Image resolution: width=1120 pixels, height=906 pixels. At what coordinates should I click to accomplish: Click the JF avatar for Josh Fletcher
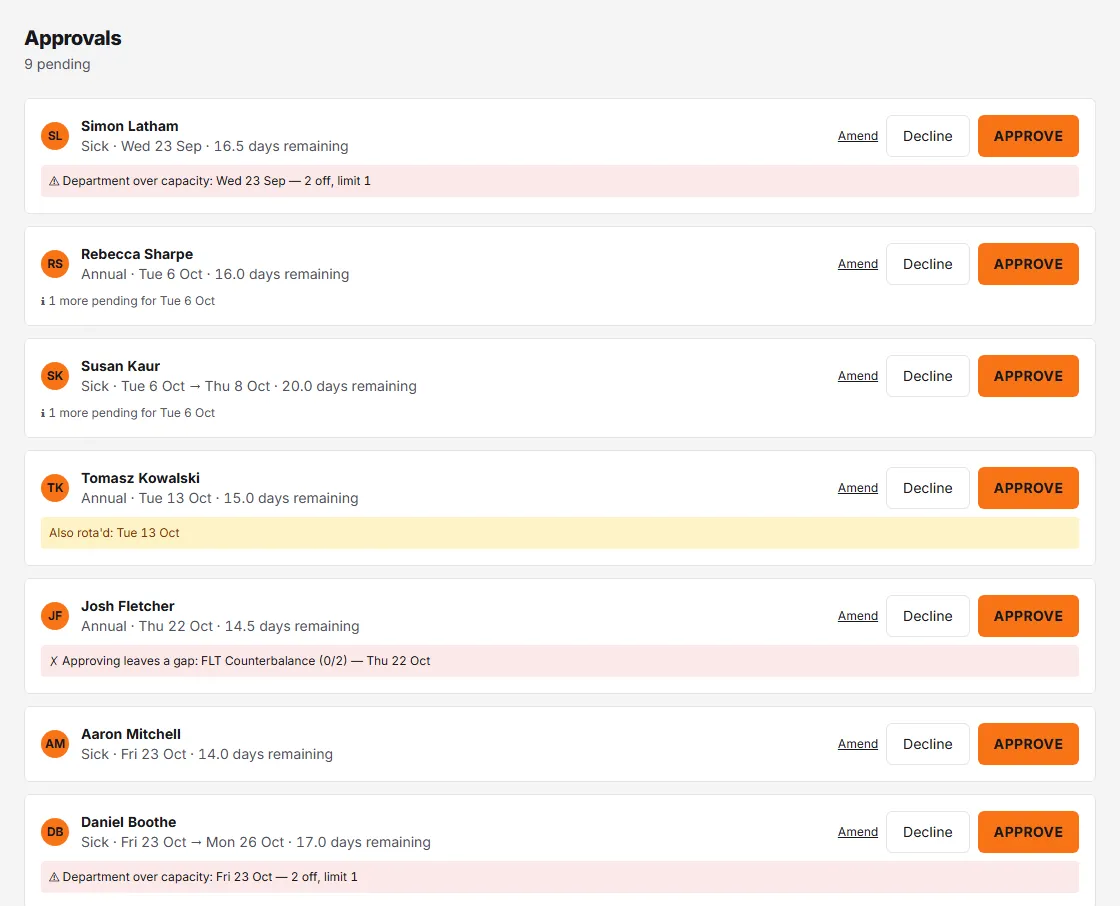55,616
